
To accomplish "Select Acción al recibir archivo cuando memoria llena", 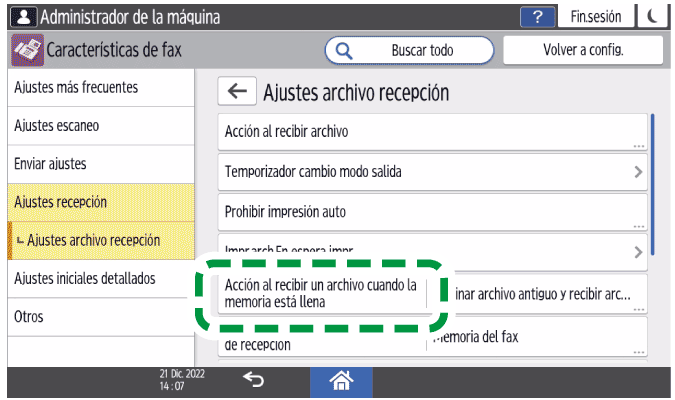I will coord(322,292).
